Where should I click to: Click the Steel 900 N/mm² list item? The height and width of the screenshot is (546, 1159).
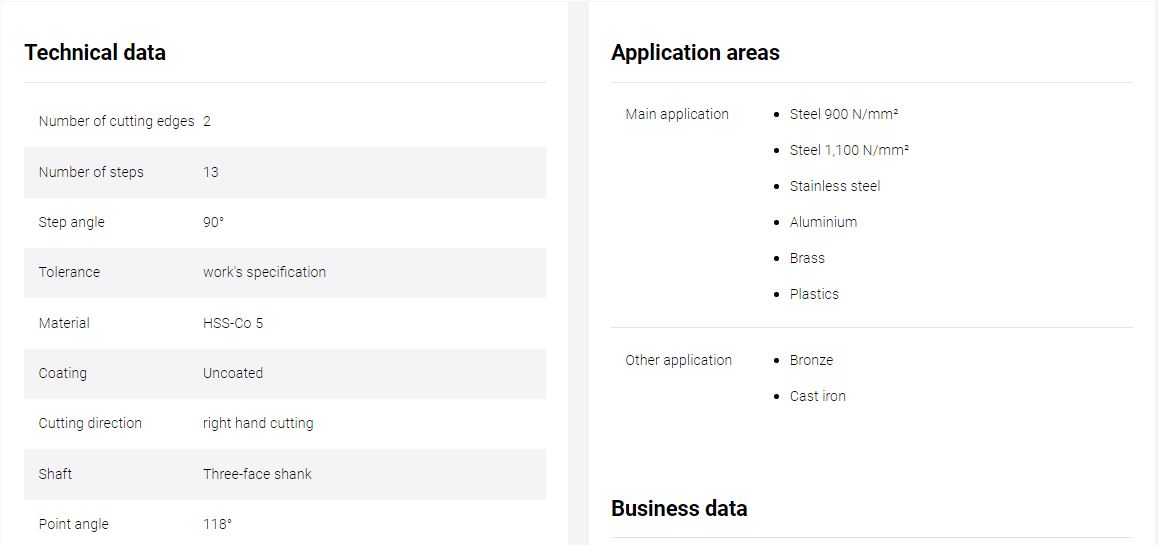pos(843,115)
